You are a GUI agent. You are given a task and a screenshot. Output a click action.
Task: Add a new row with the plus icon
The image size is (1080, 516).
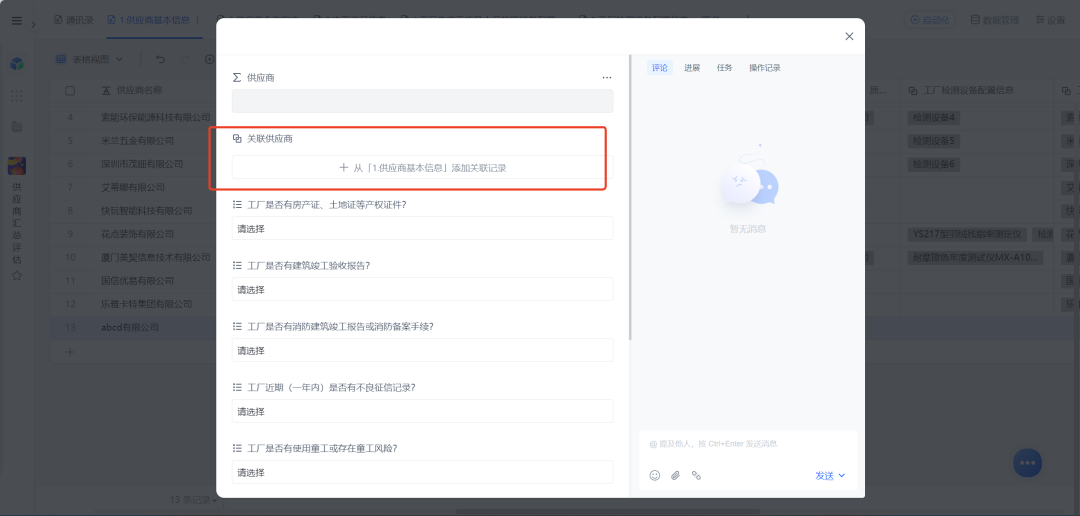[x=70, y=351]
